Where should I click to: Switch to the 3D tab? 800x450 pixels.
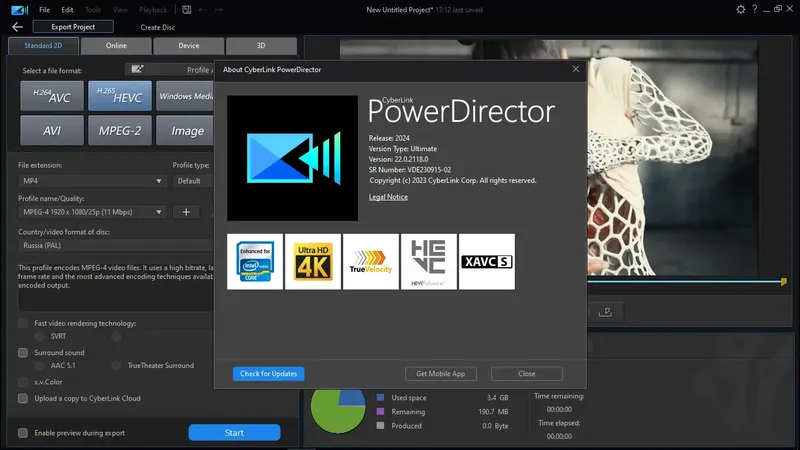261,45
